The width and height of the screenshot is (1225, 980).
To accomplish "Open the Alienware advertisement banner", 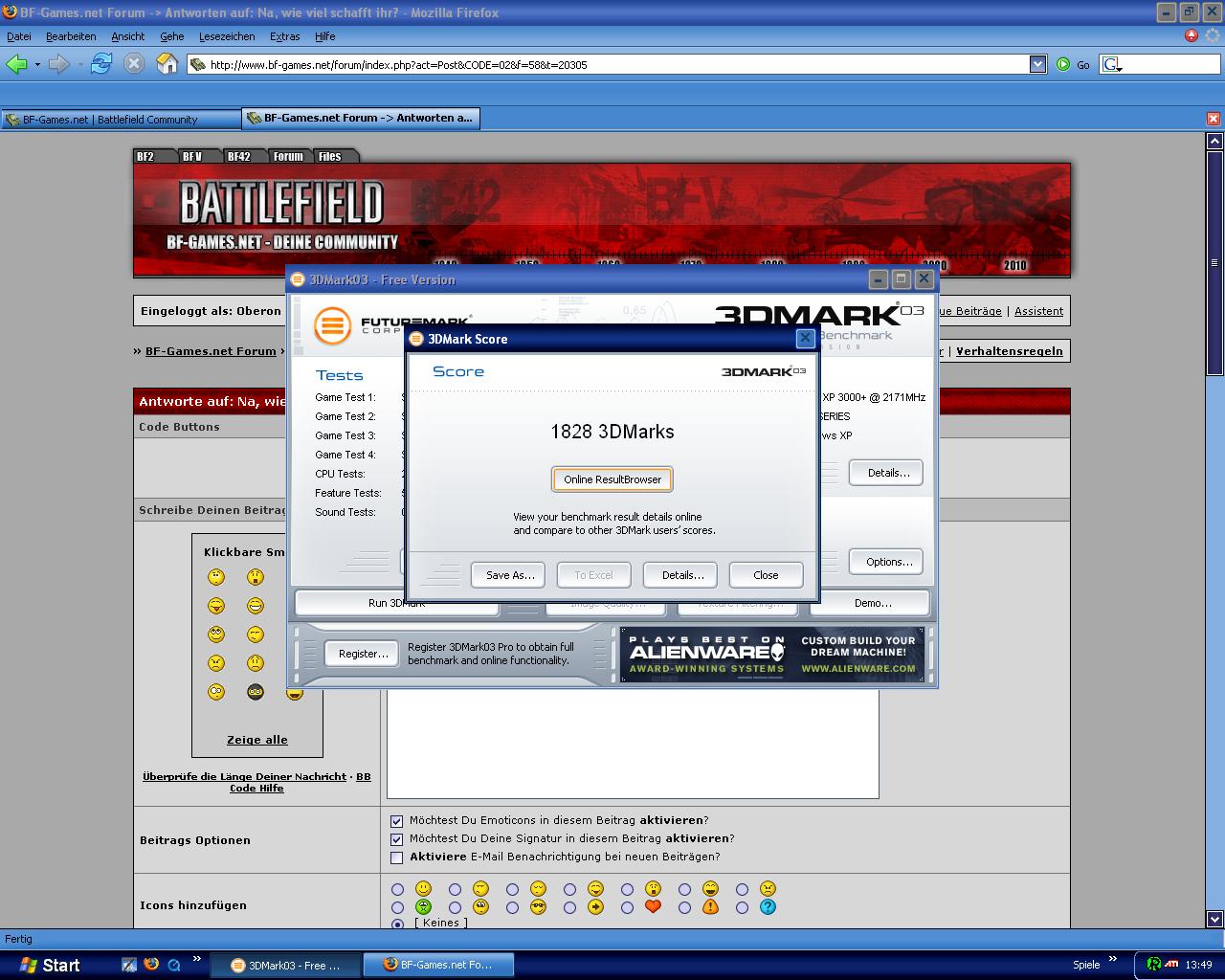I will tap(773, 655).
